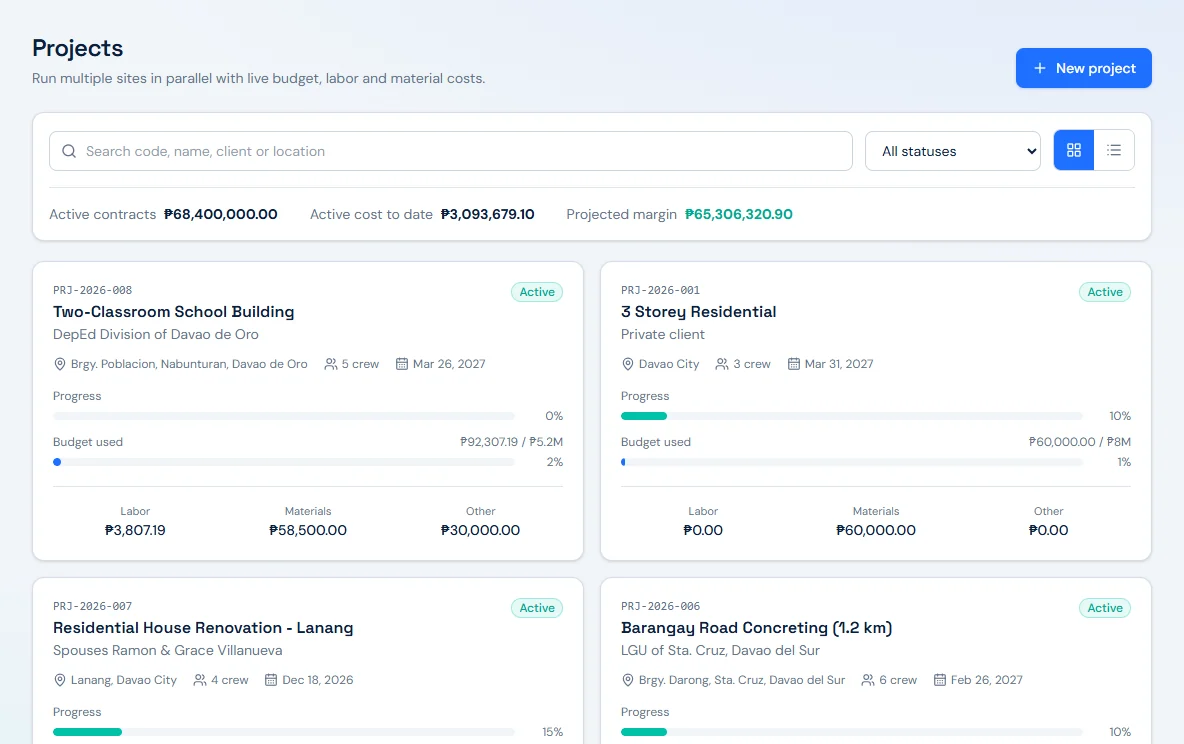Click client LGU of Sta. Cruz, Davao del Sur
This screenshot has width=1184, height=744.
pos(720,650)
